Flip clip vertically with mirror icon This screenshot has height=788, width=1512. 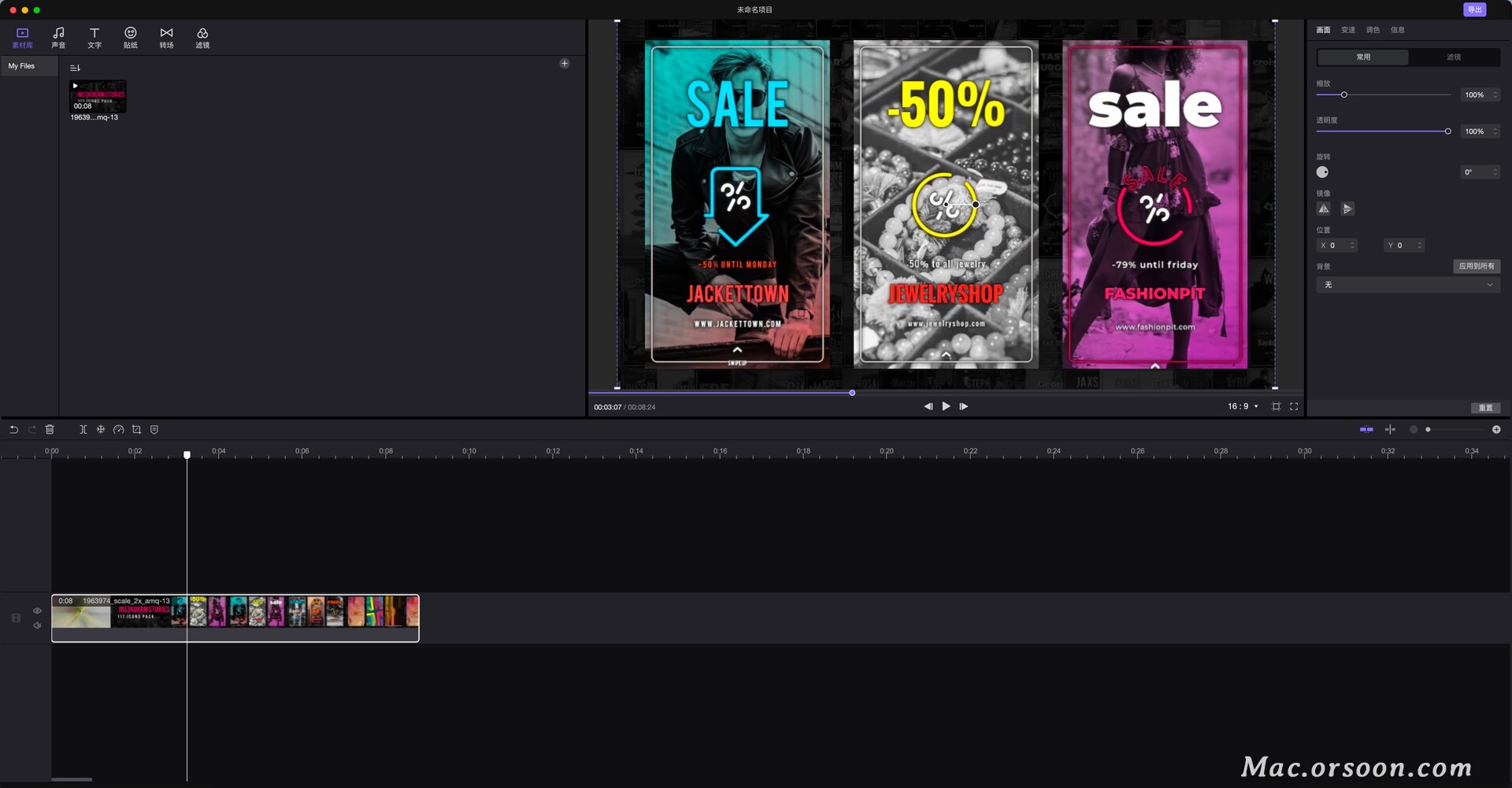(x=1347, y=209)
